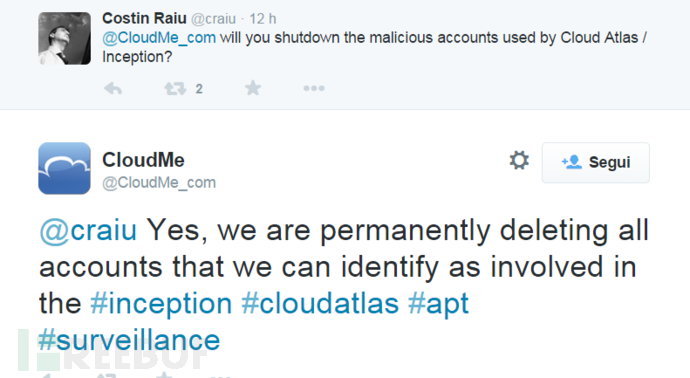690x378 pixels.
Task: Open more options ellipsis on Costin's tweet
Action: tap(314, 88)
